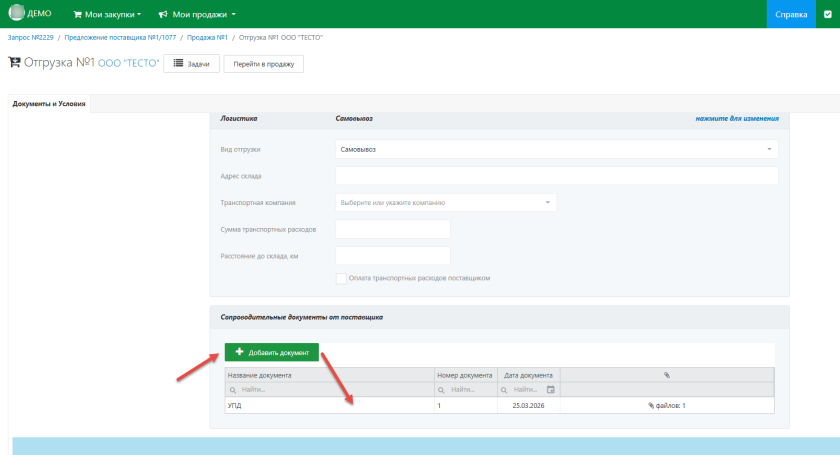
Task: Click the shopping cart icon beside Отгрузка №1
Action: (x=14, y=62)
